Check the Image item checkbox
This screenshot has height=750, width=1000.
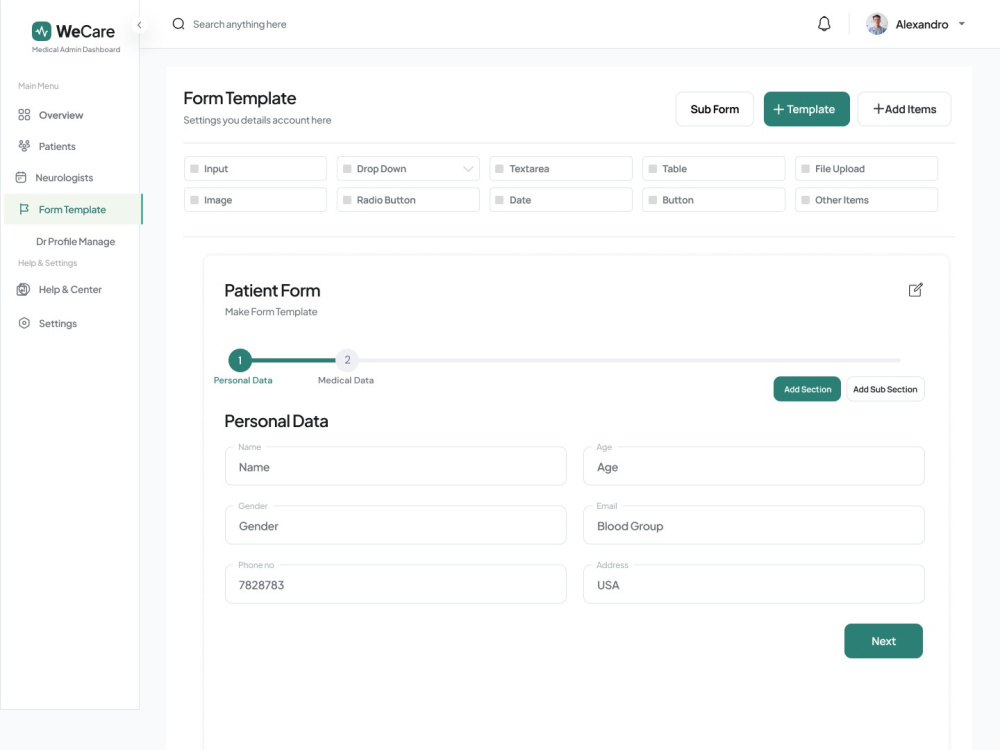click(195, 200)
